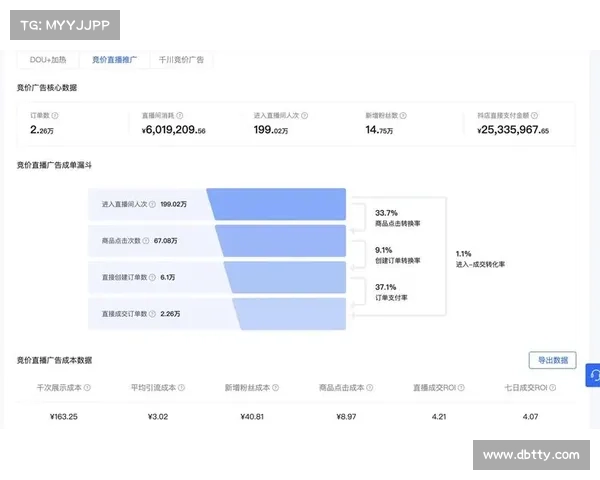Click the ¥8.97 product click cost
This screenshot has width=600, height=480.
pyautogui.click(x=346, y=416)
